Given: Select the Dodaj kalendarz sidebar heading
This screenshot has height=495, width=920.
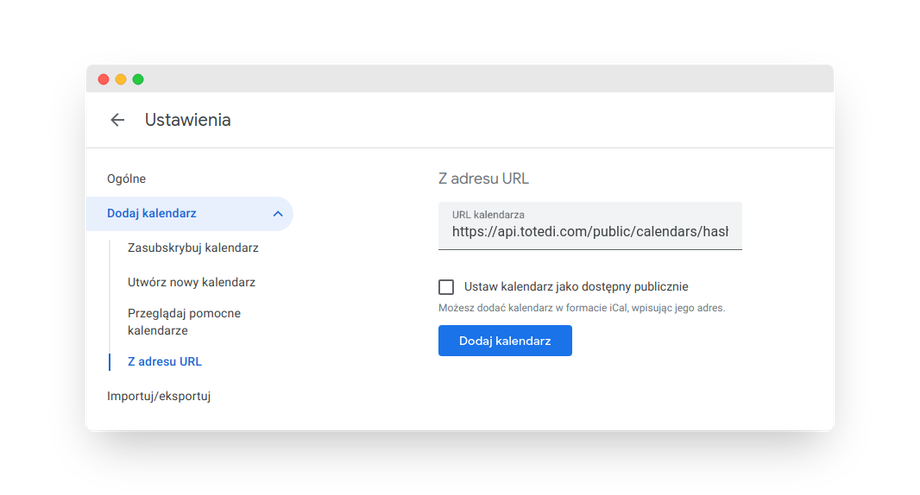Looking at the screenshot, I should [x=152, y=213].
